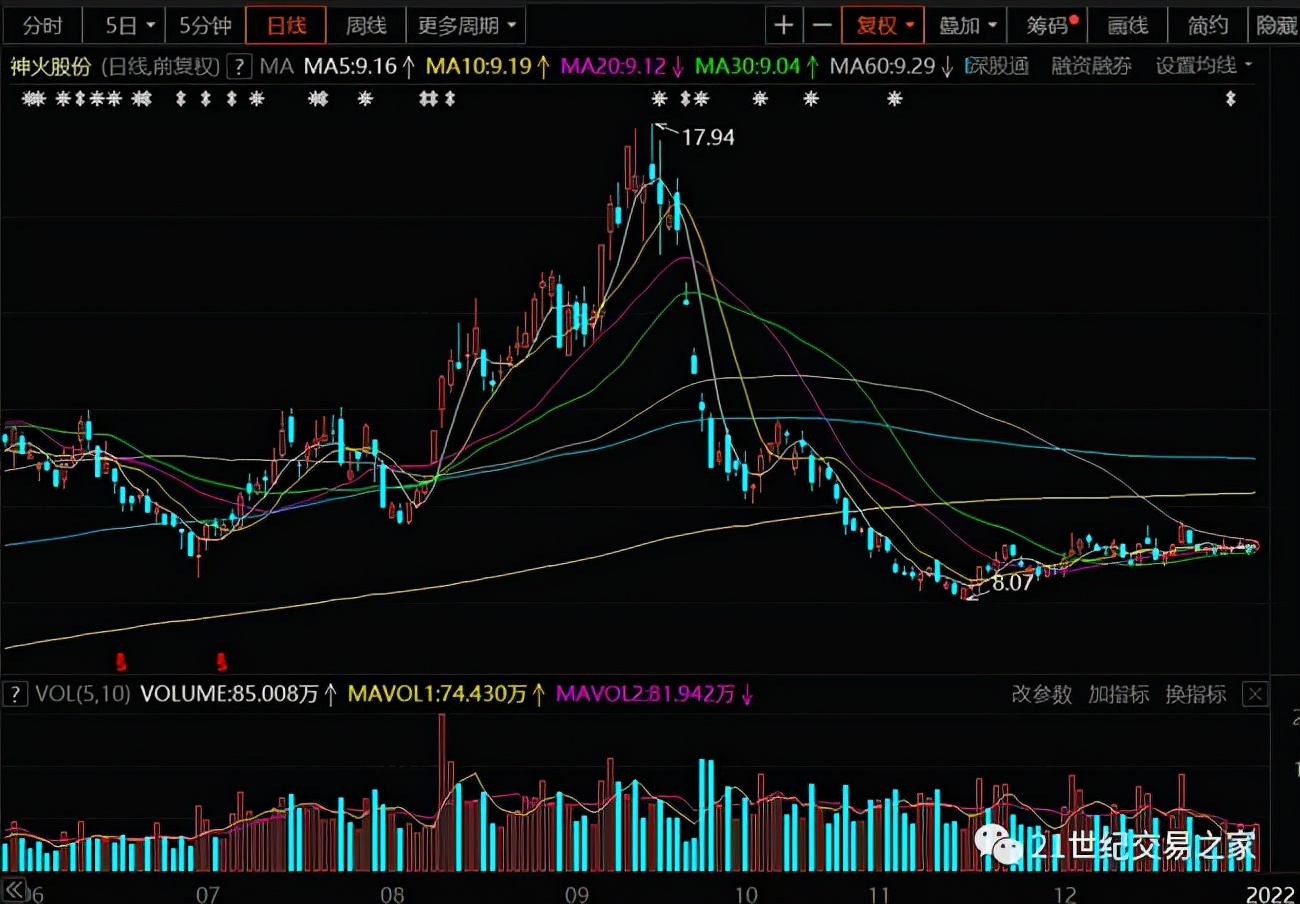Viewport: 1300px width, 904px height.
Task: Click the first red marker above volume panel
Action: point(121,660)
